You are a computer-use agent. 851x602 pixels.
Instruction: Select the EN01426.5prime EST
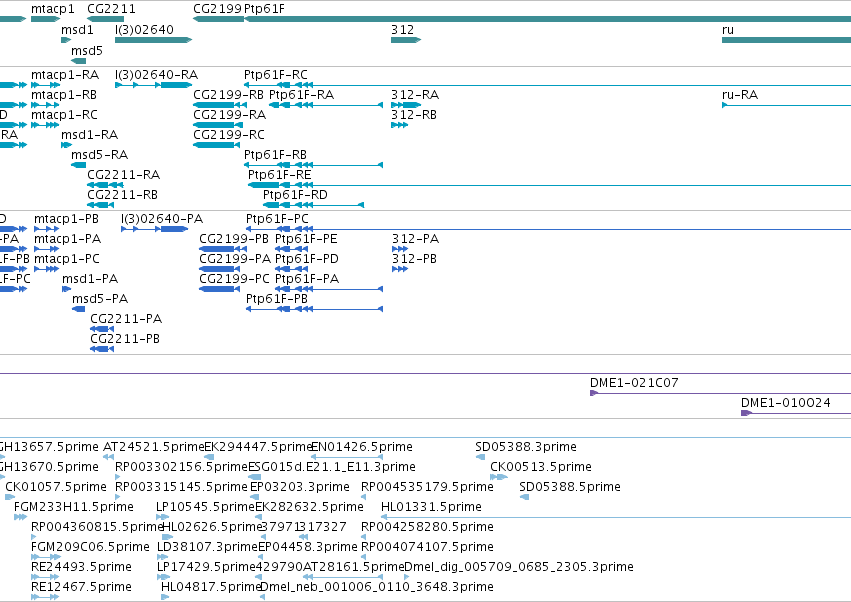pyautogui.click(x=347, y=457)
